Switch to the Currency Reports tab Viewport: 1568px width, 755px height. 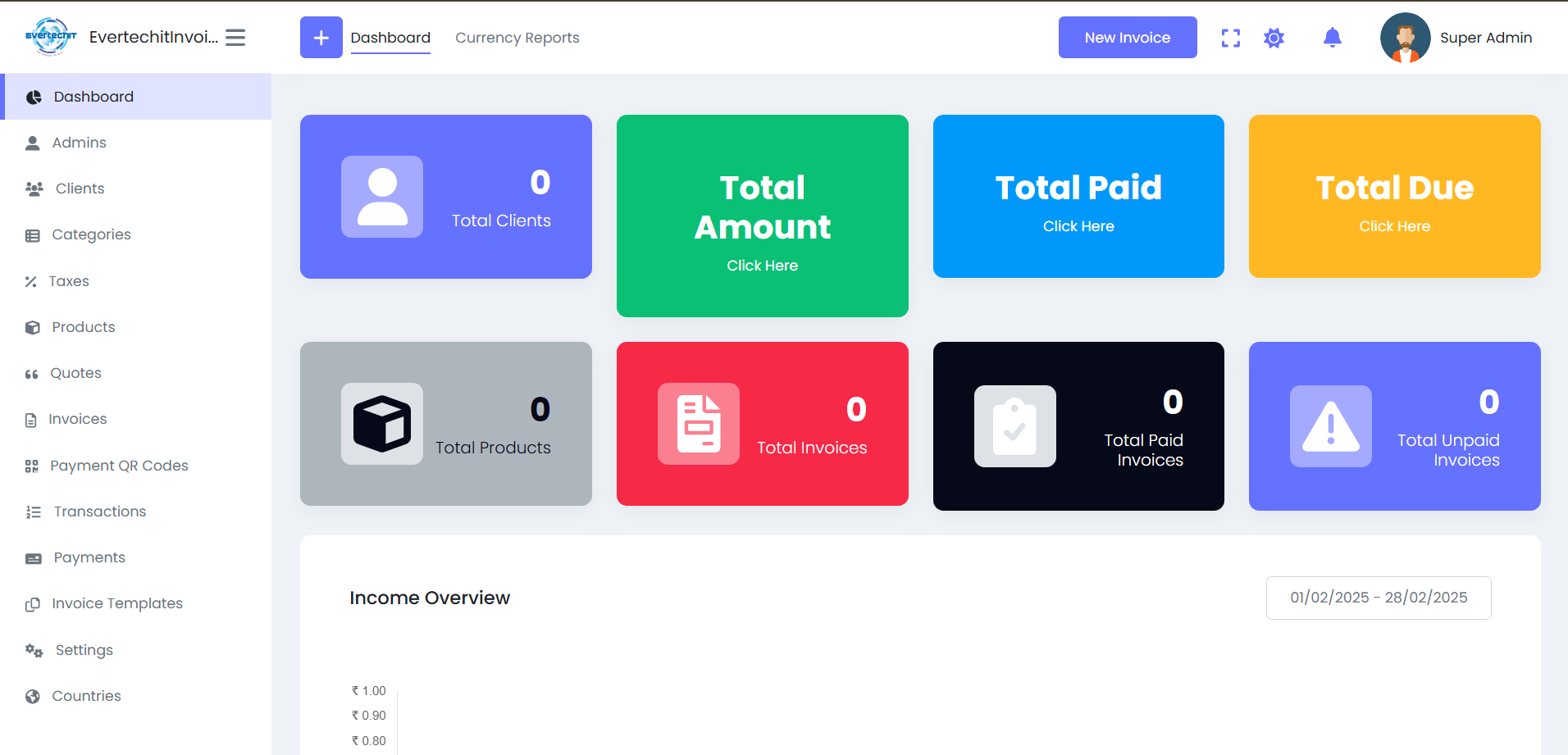[x=517, y=38]
